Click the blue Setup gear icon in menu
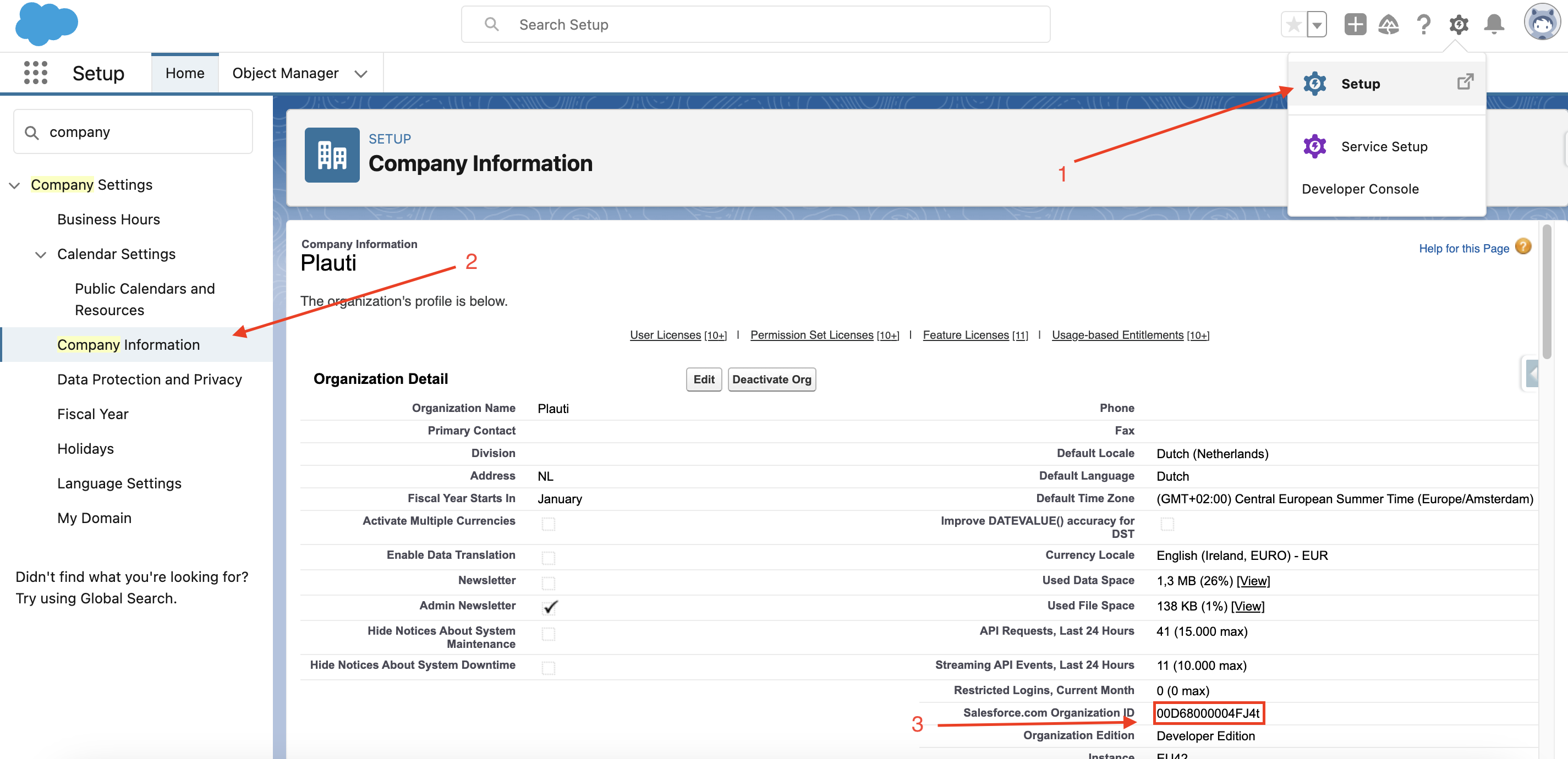 pos(1315,84)
